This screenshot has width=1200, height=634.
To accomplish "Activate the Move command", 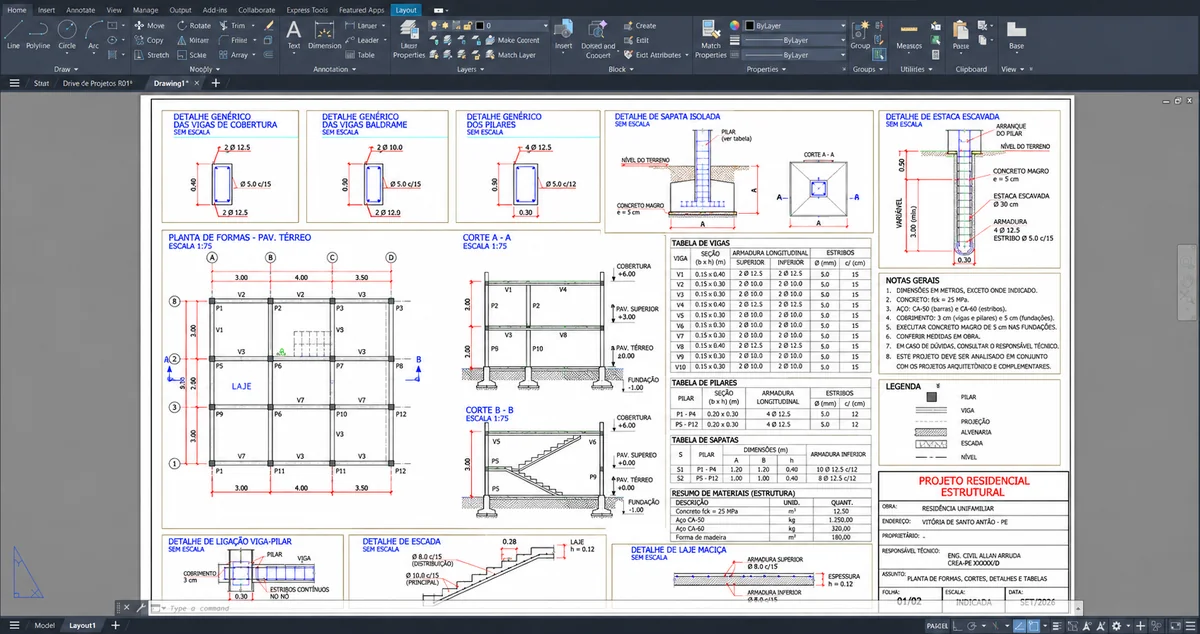I will coord(148,25).
